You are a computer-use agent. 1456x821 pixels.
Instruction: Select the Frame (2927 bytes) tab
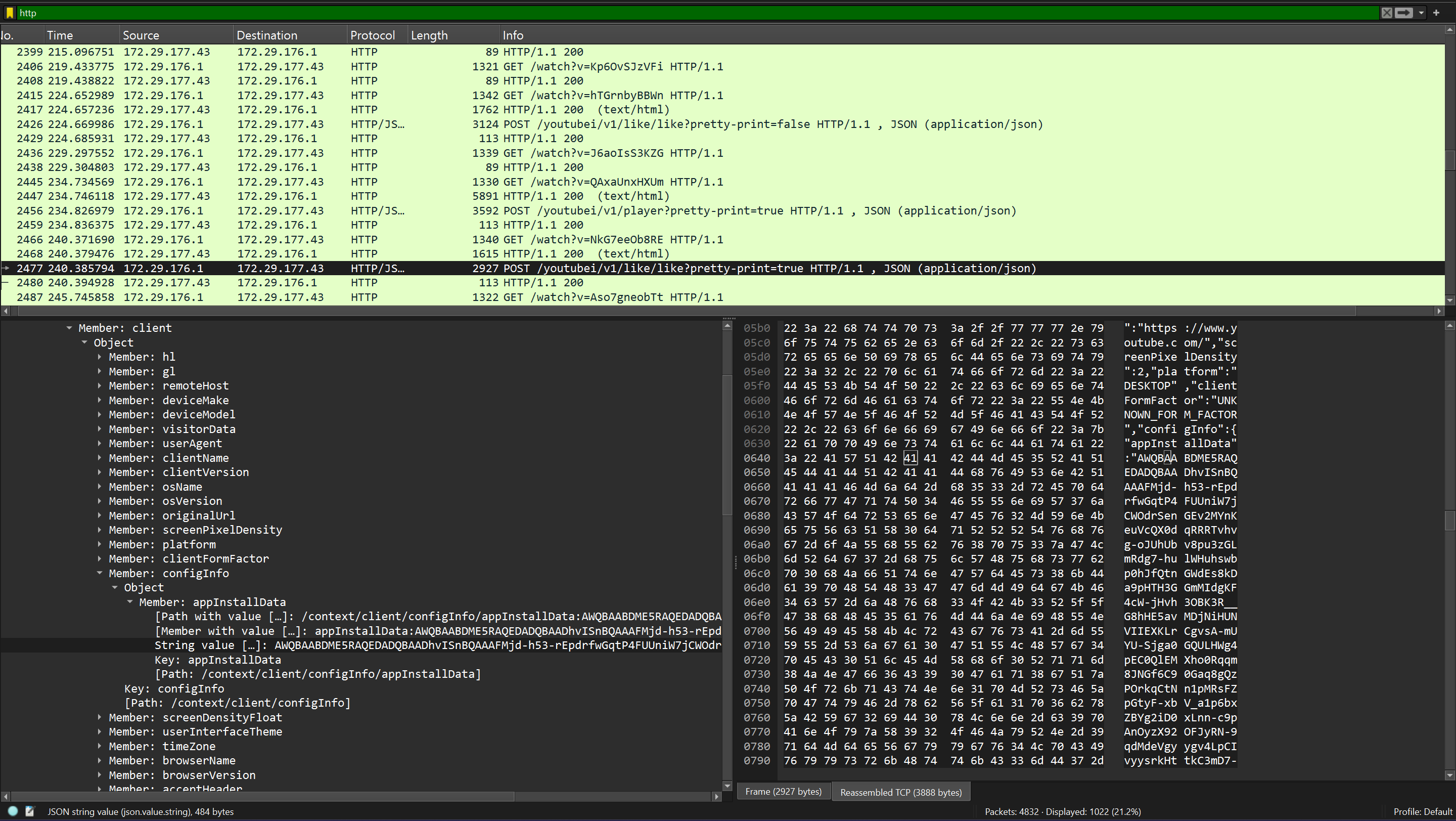(x=783, y=792)
